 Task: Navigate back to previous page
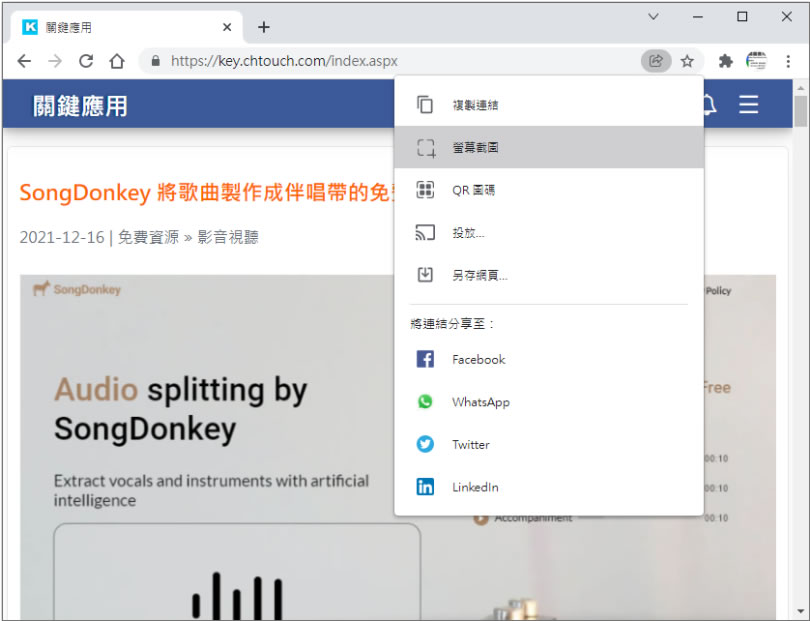(x=24, y=61)
